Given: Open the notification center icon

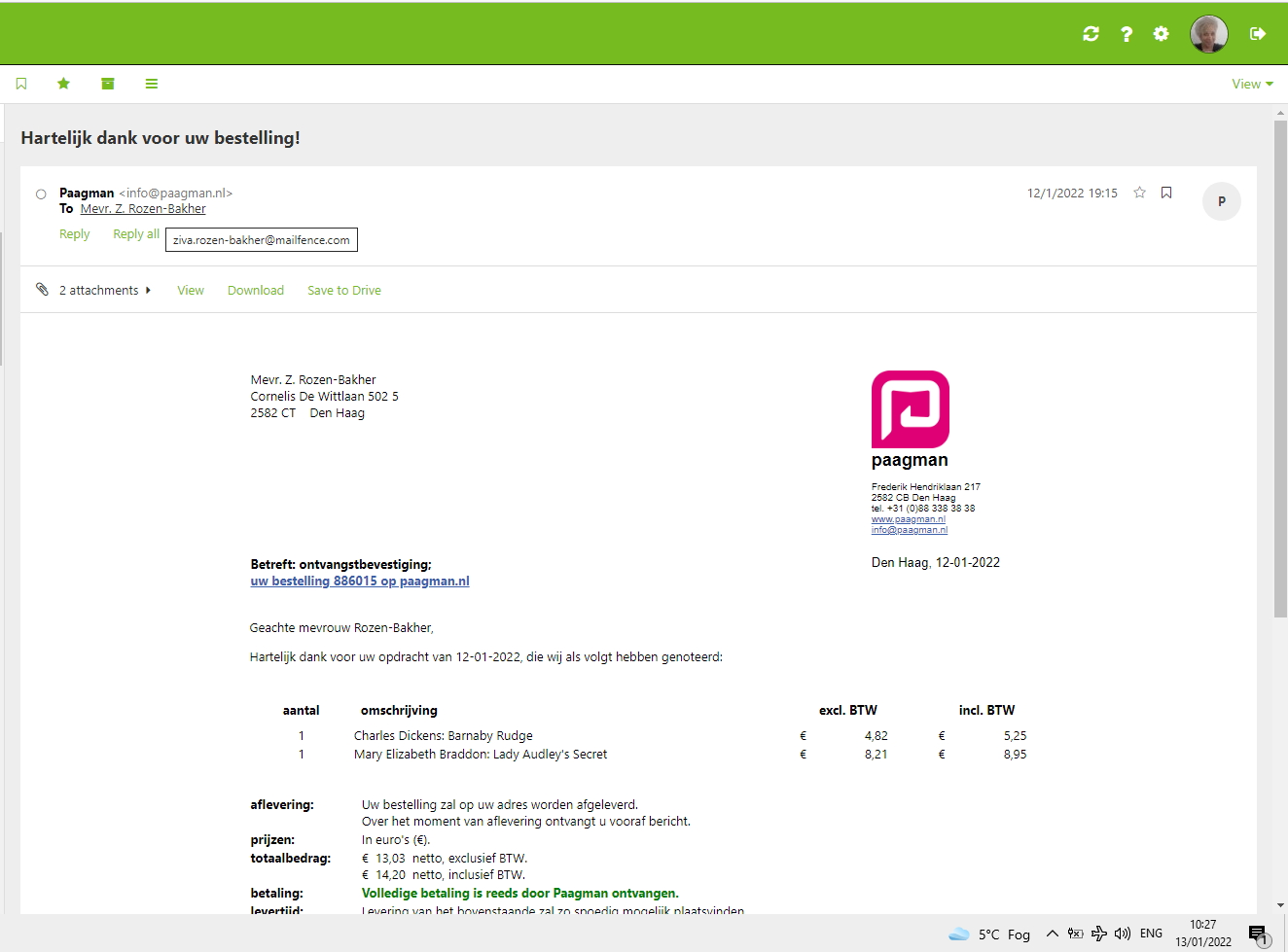Looking at the screenshot, I should coord(1258,934).
